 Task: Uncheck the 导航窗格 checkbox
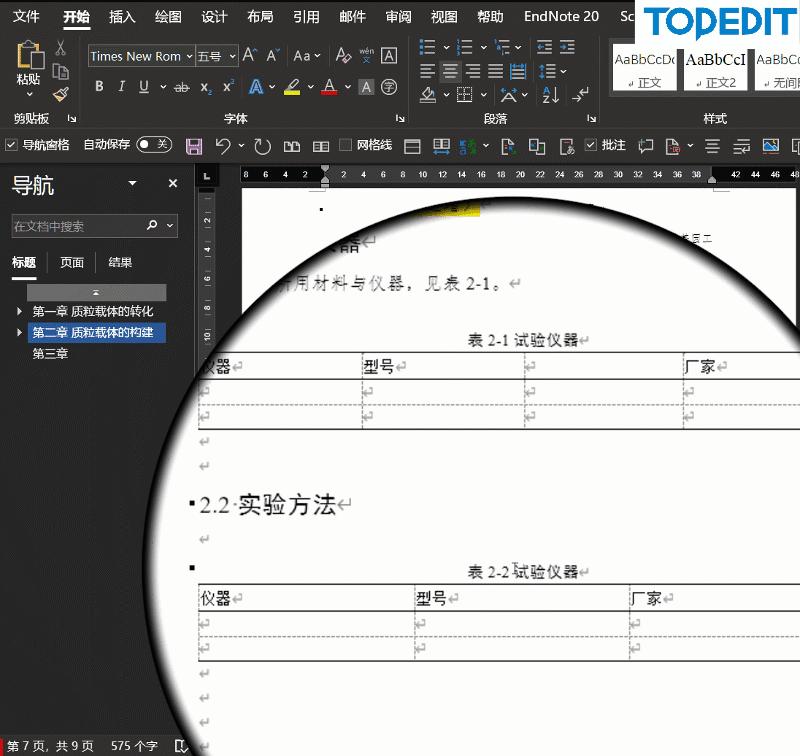(x=11, y=145)
